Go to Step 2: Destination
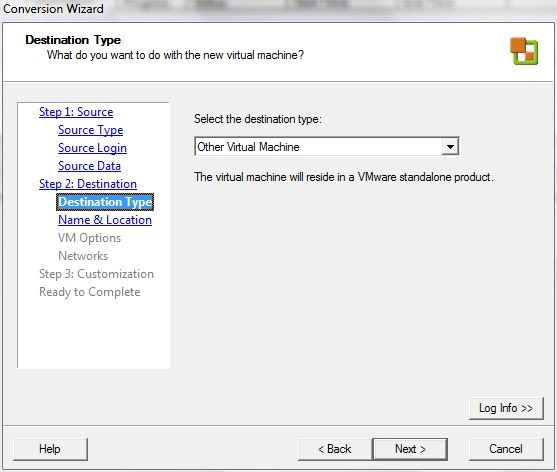Image resolution: width=557 pixels, height=472 pixels. tap(88, 184)
